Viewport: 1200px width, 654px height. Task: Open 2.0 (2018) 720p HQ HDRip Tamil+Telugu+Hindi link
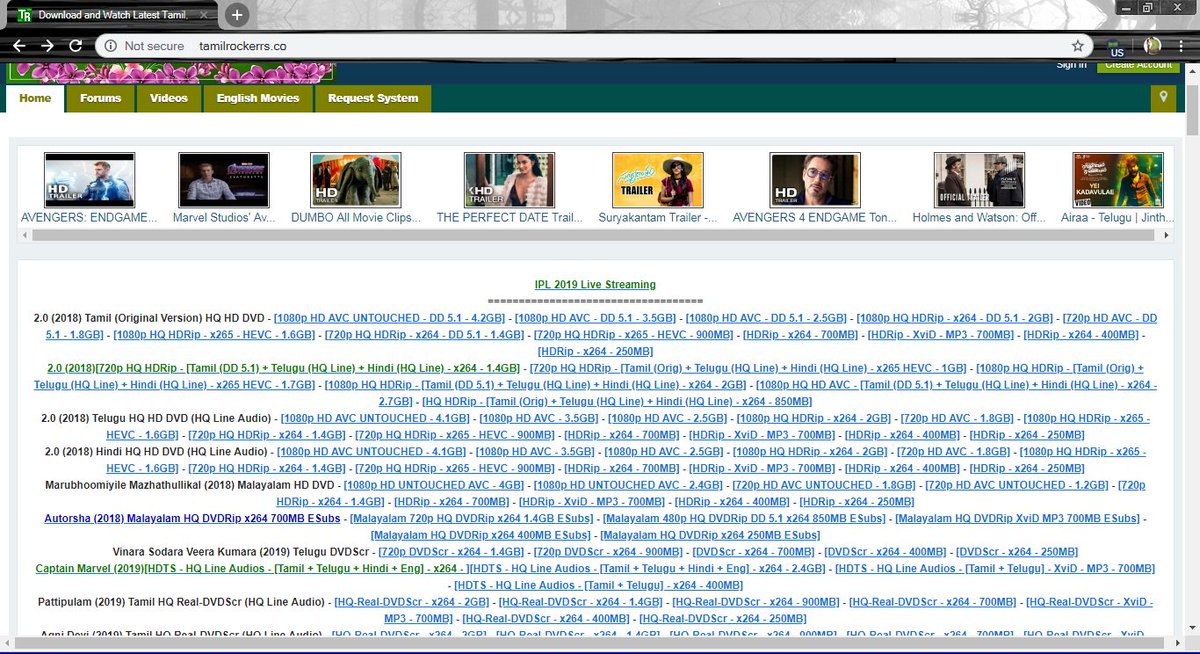[283, 368]
